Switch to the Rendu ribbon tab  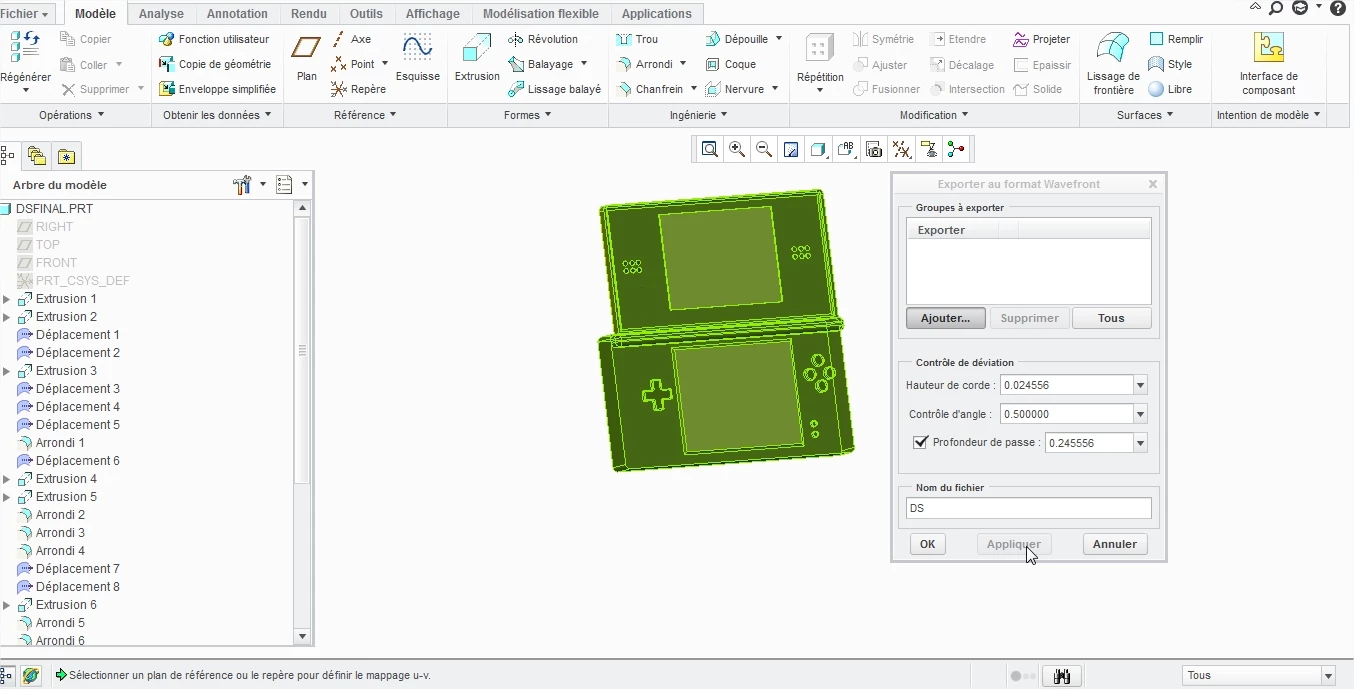pos(309,14)
